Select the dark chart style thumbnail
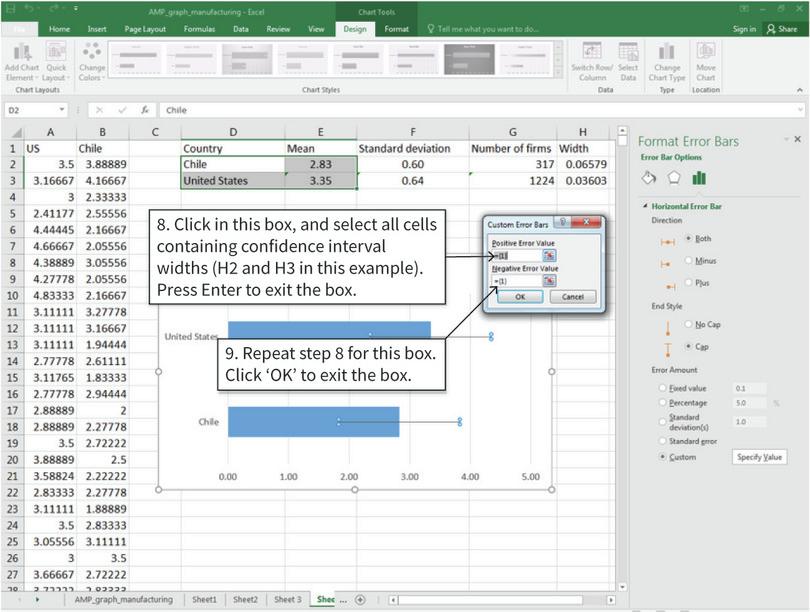This screenshot has width=810, height=612. [x=469, y=59]
